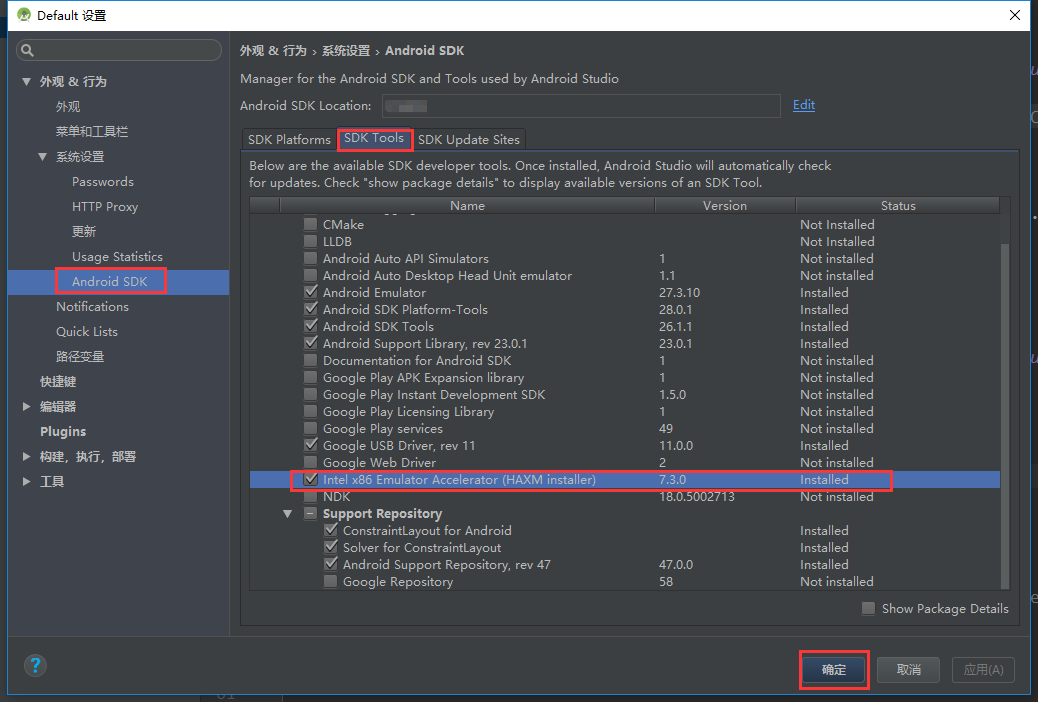Select the Google Web Driver row

(x=624, y=462)
